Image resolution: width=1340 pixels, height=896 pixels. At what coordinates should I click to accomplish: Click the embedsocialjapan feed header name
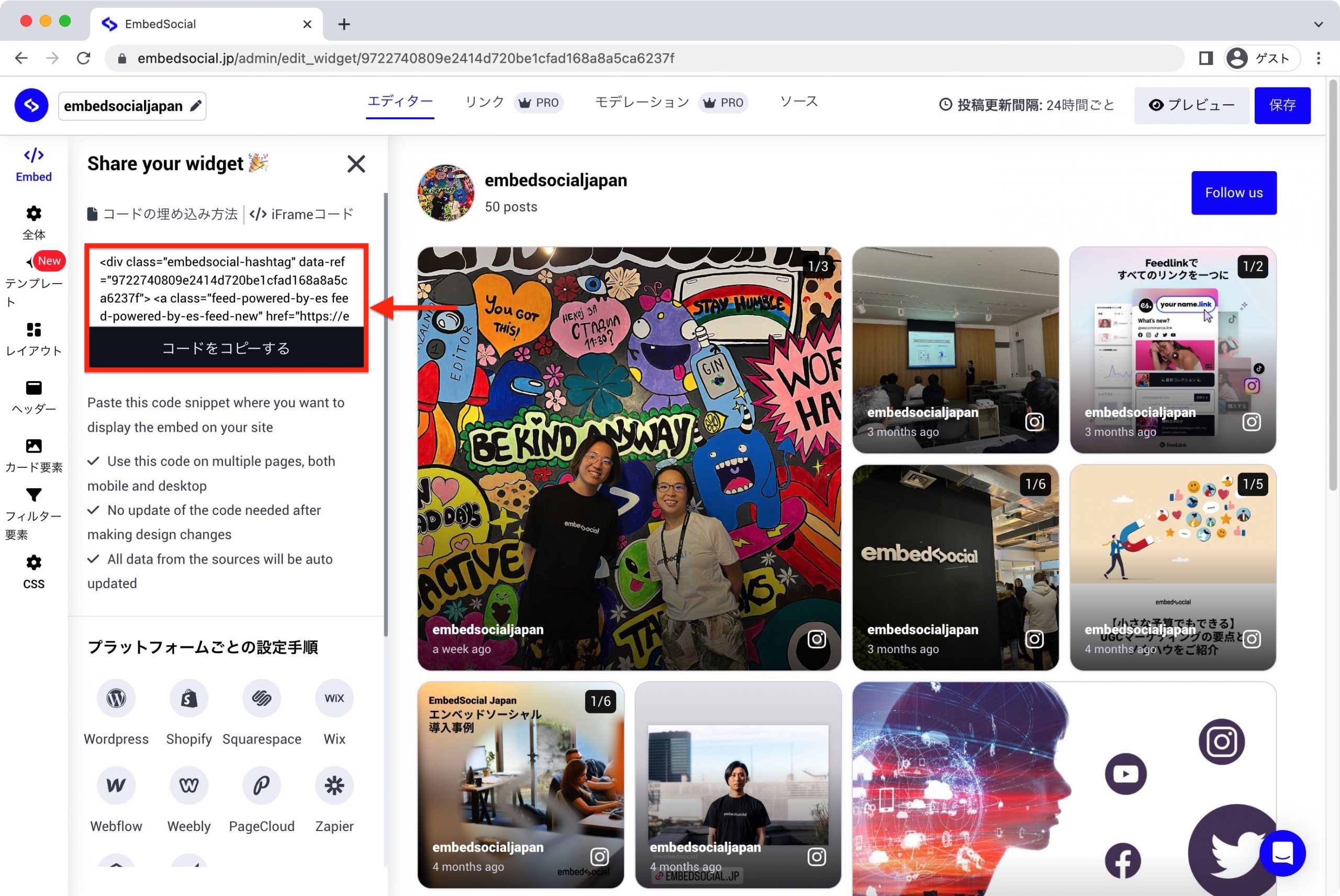[x=555, y=180]
